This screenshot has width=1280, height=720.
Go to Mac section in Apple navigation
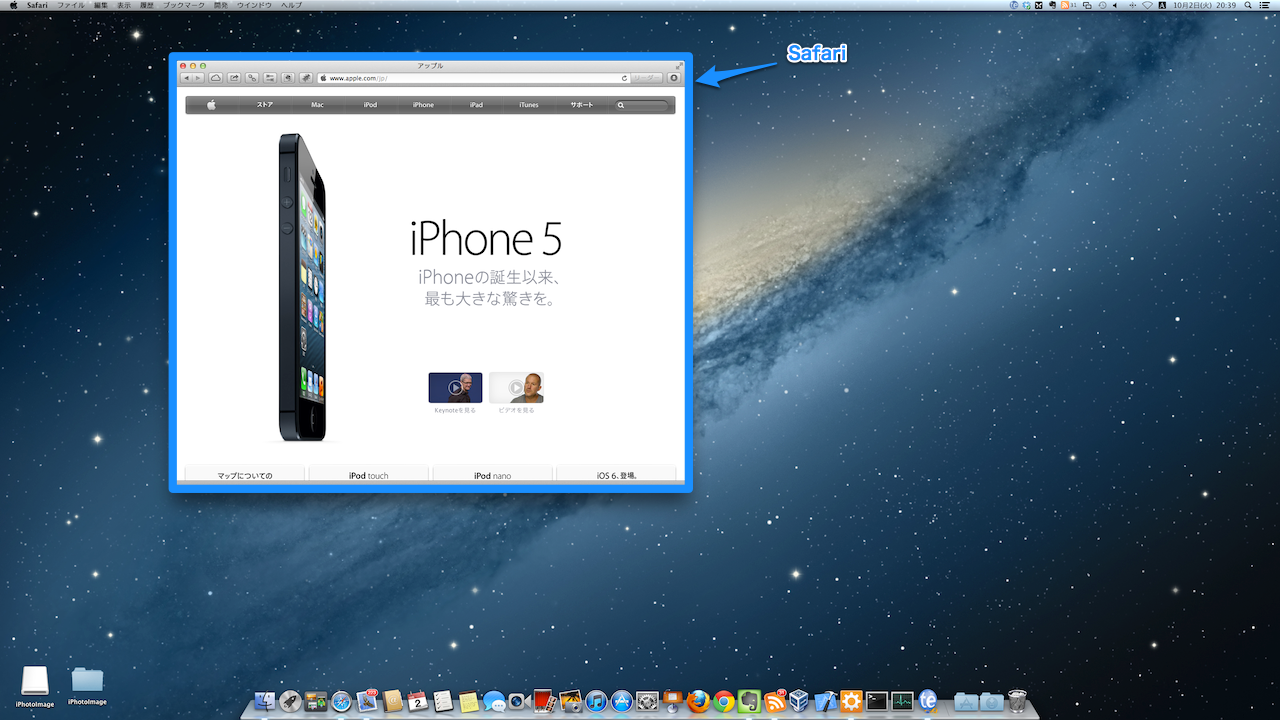pos(317,105)
